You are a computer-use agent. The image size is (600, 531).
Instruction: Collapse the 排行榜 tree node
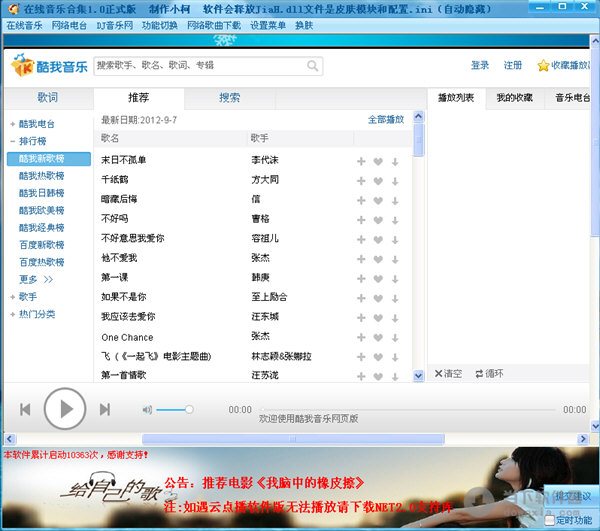(13, 141)
